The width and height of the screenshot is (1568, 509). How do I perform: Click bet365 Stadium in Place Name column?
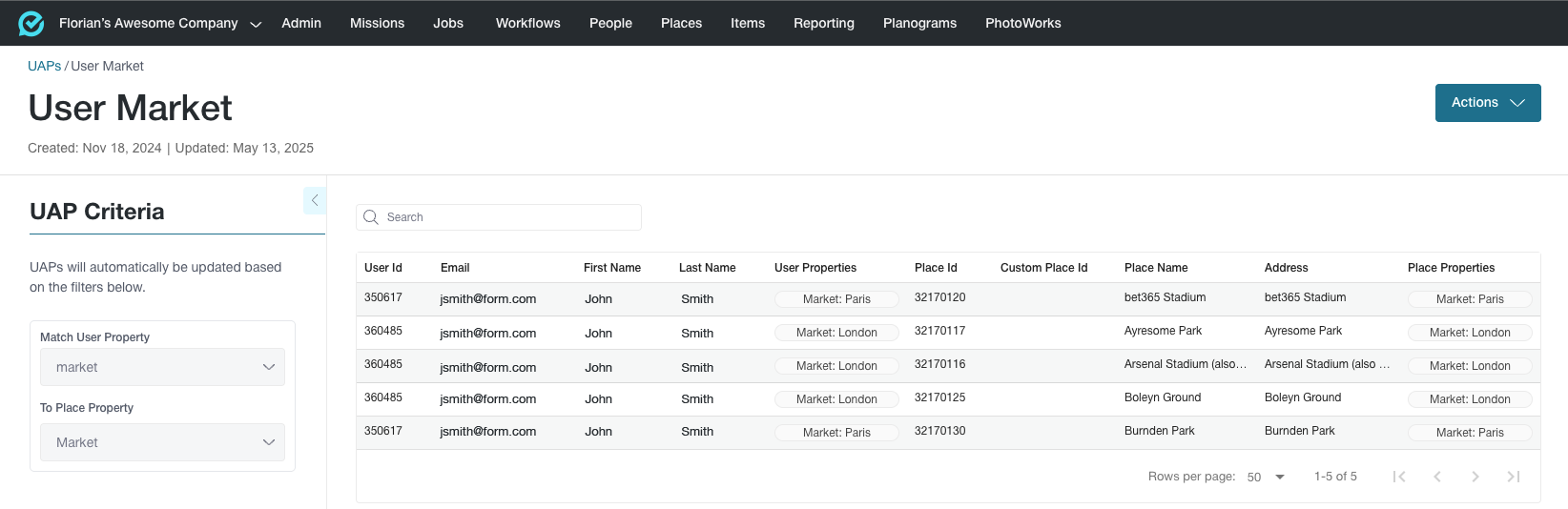1165,297
